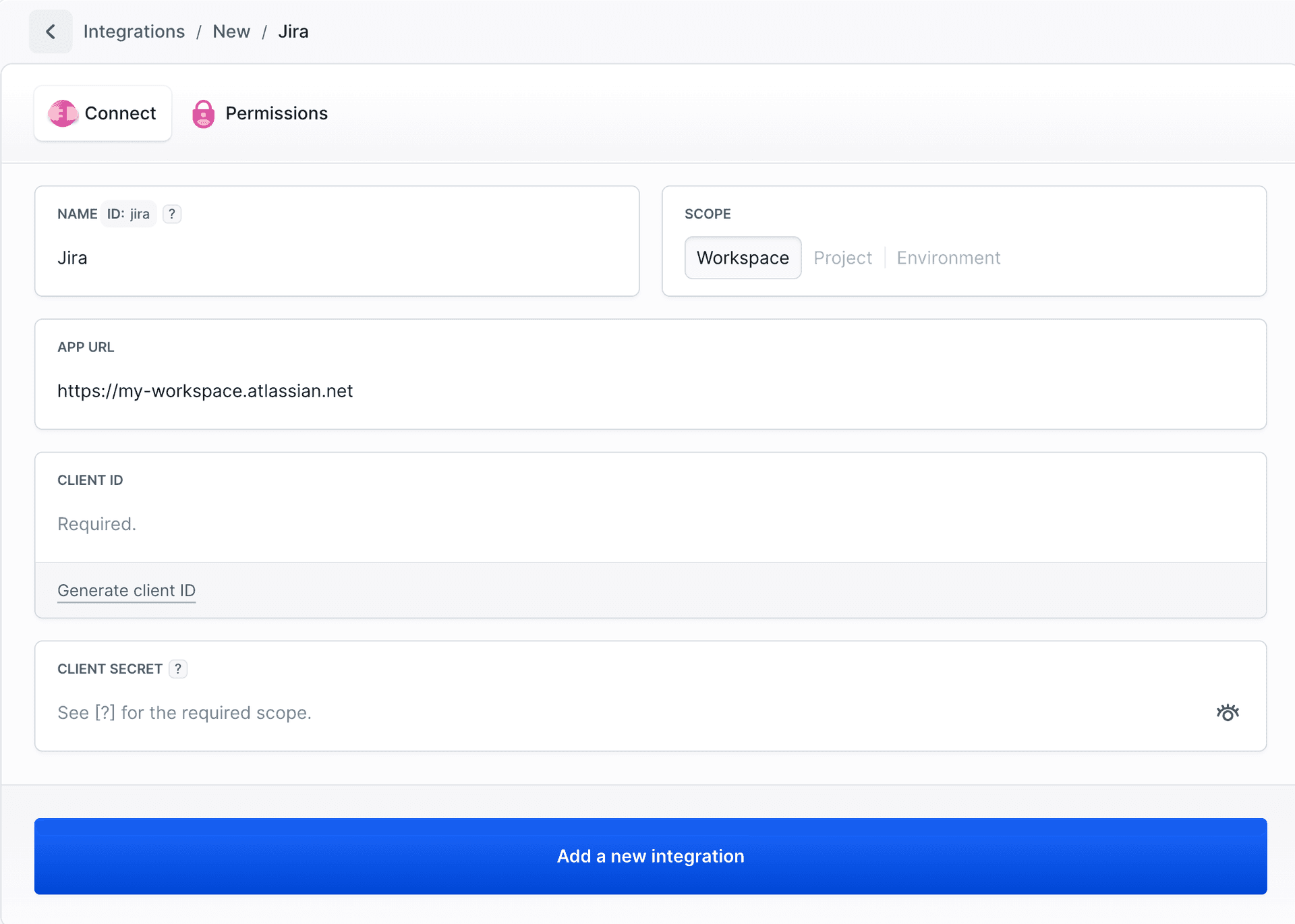Viewport: 1295px width, 924px height.
Task: Click the SCOPE label
Action: [x=708, y=214]
